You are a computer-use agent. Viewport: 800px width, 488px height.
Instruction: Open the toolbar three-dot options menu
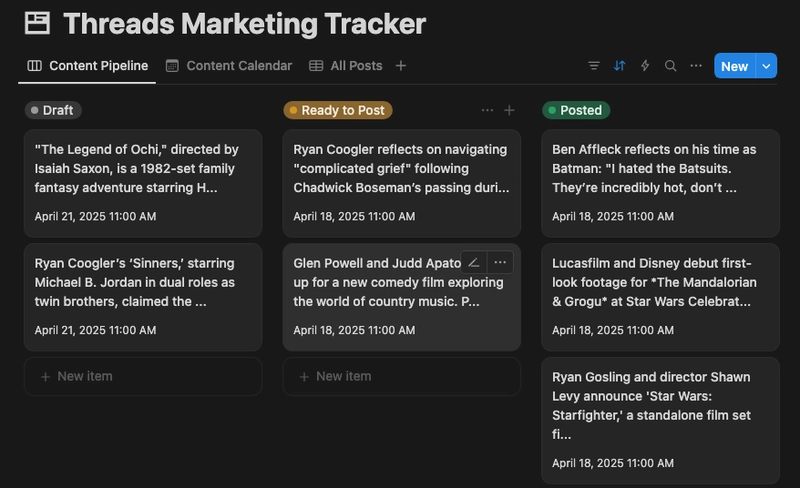coord(696,66)
